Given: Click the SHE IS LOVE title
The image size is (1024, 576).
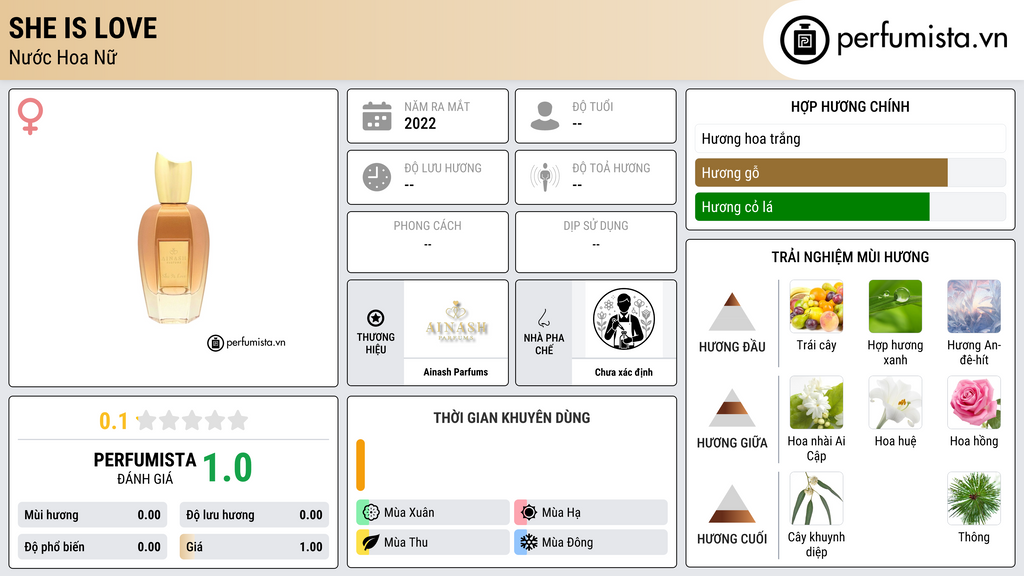Looking at the screenshot, I should coord(83,28).
